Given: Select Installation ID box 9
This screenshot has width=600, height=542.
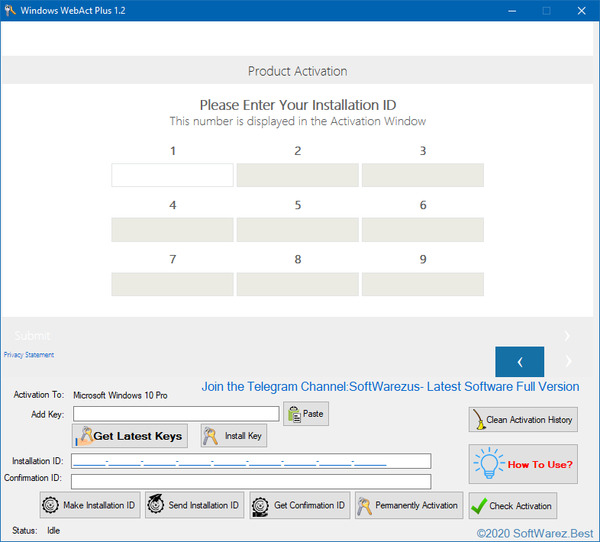Looking at the screenshot, I should point(422,284).
